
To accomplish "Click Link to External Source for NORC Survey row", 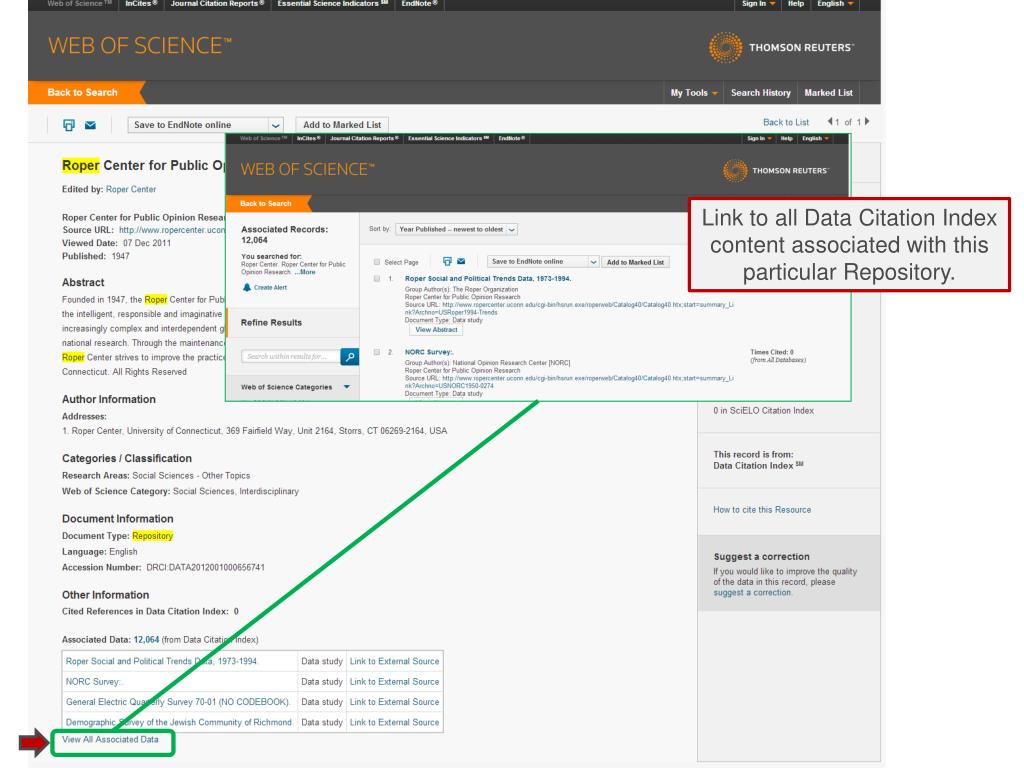I will (394, 681).
